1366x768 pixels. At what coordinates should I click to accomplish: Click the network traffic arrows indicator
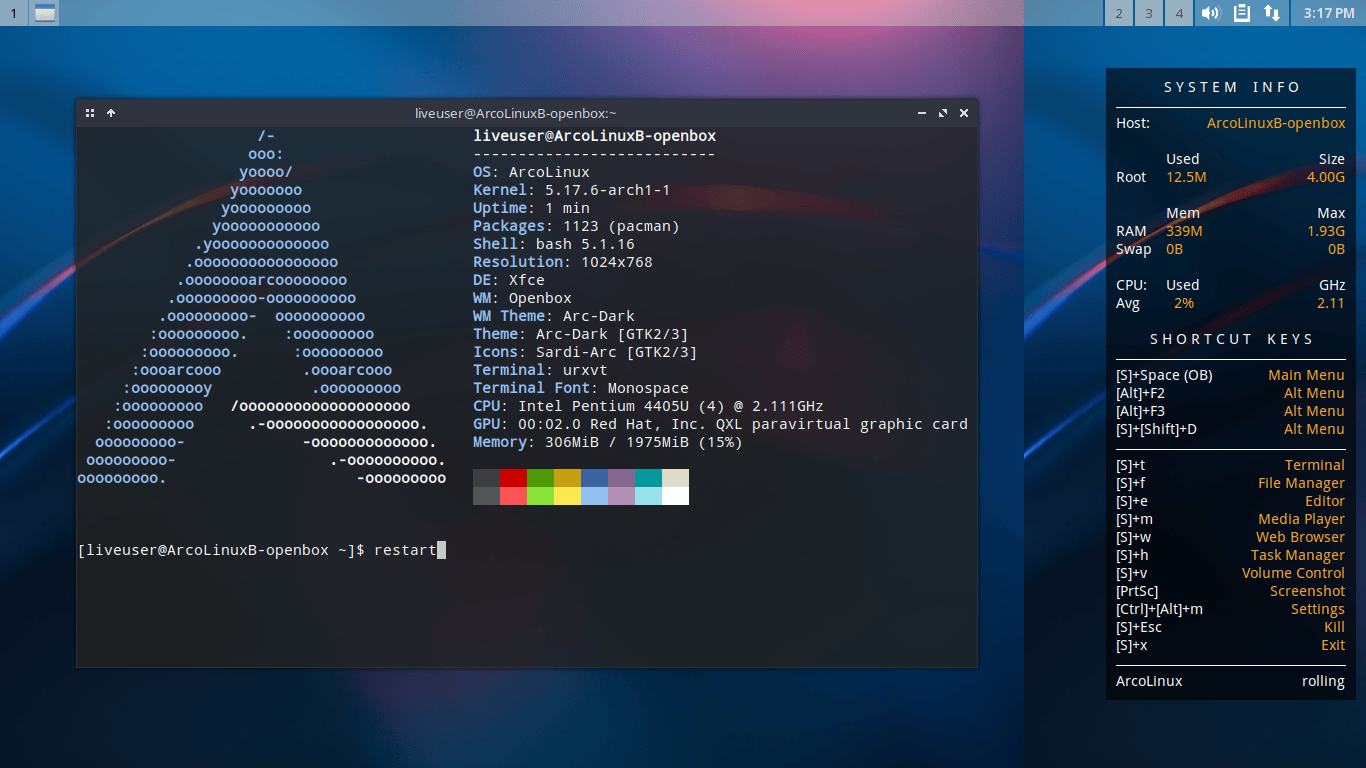[1272, 13]
